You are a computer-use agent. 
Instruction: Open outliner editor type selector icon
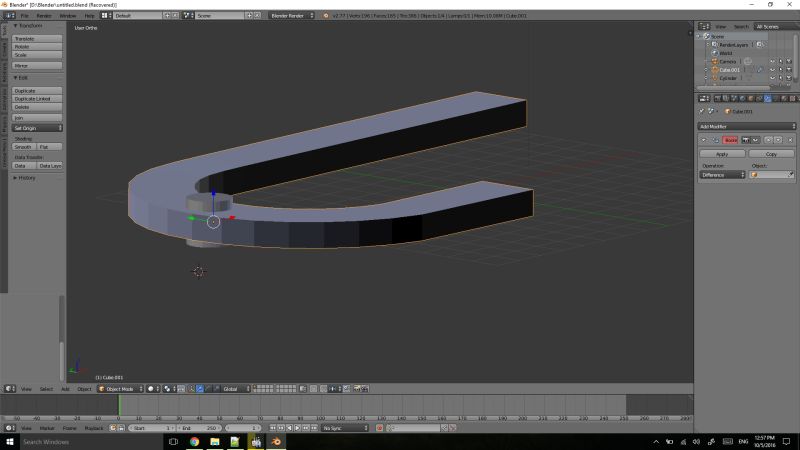(704, 27)
